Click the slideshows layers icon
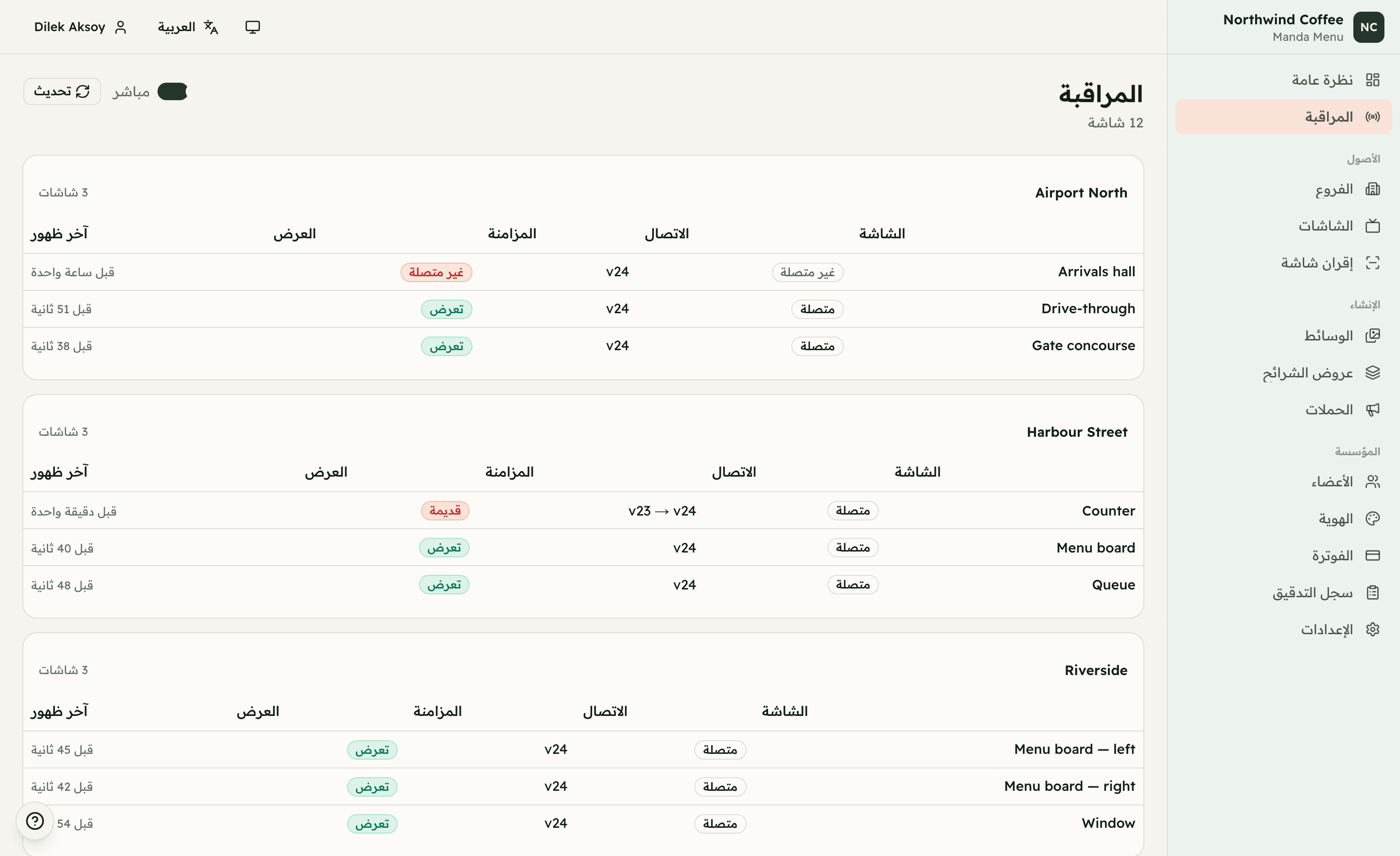1400x856 pixels. (1372, 372)
